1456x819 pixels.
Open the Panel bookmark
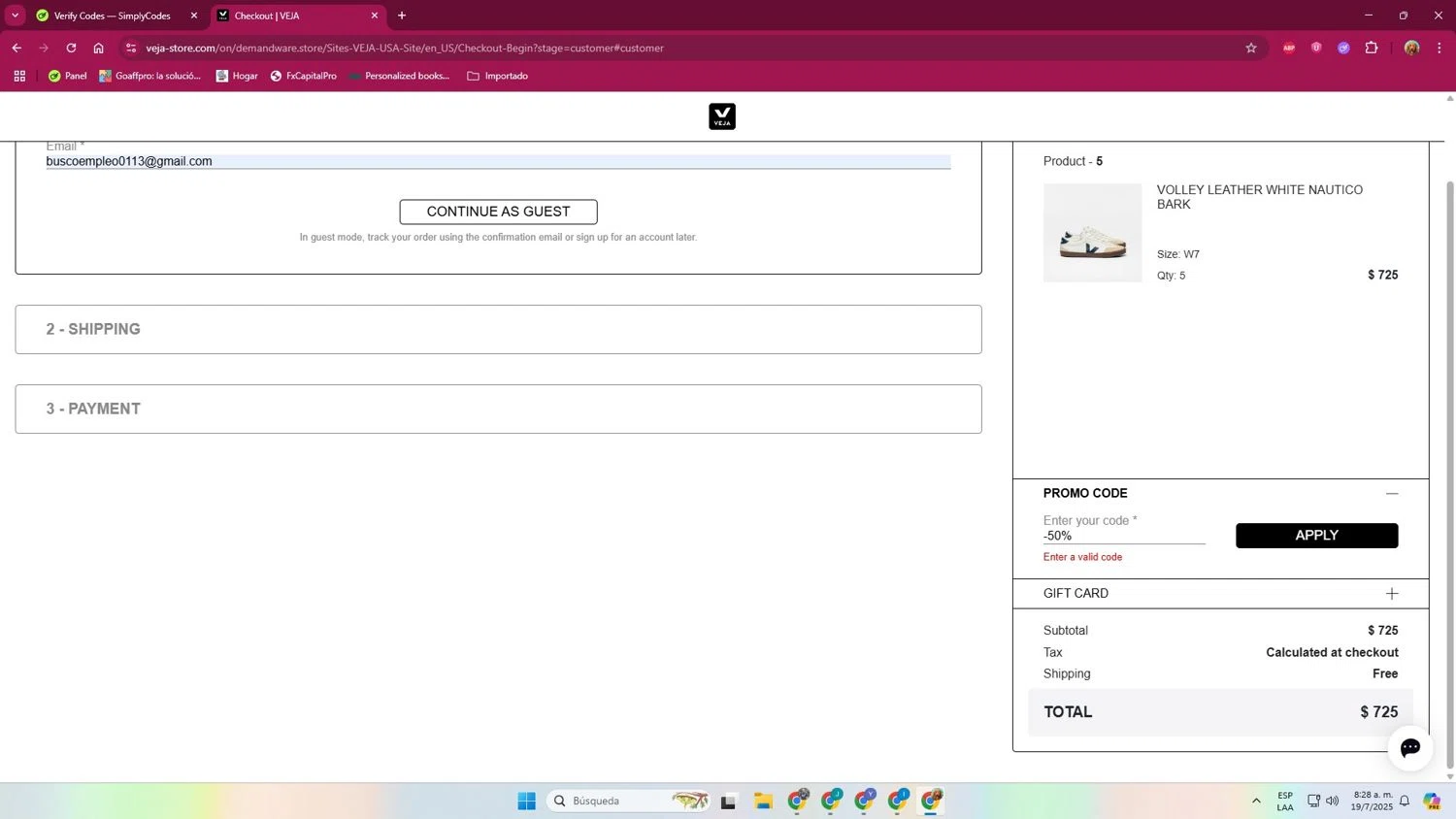pyautogui.click(x=67, y=76)
